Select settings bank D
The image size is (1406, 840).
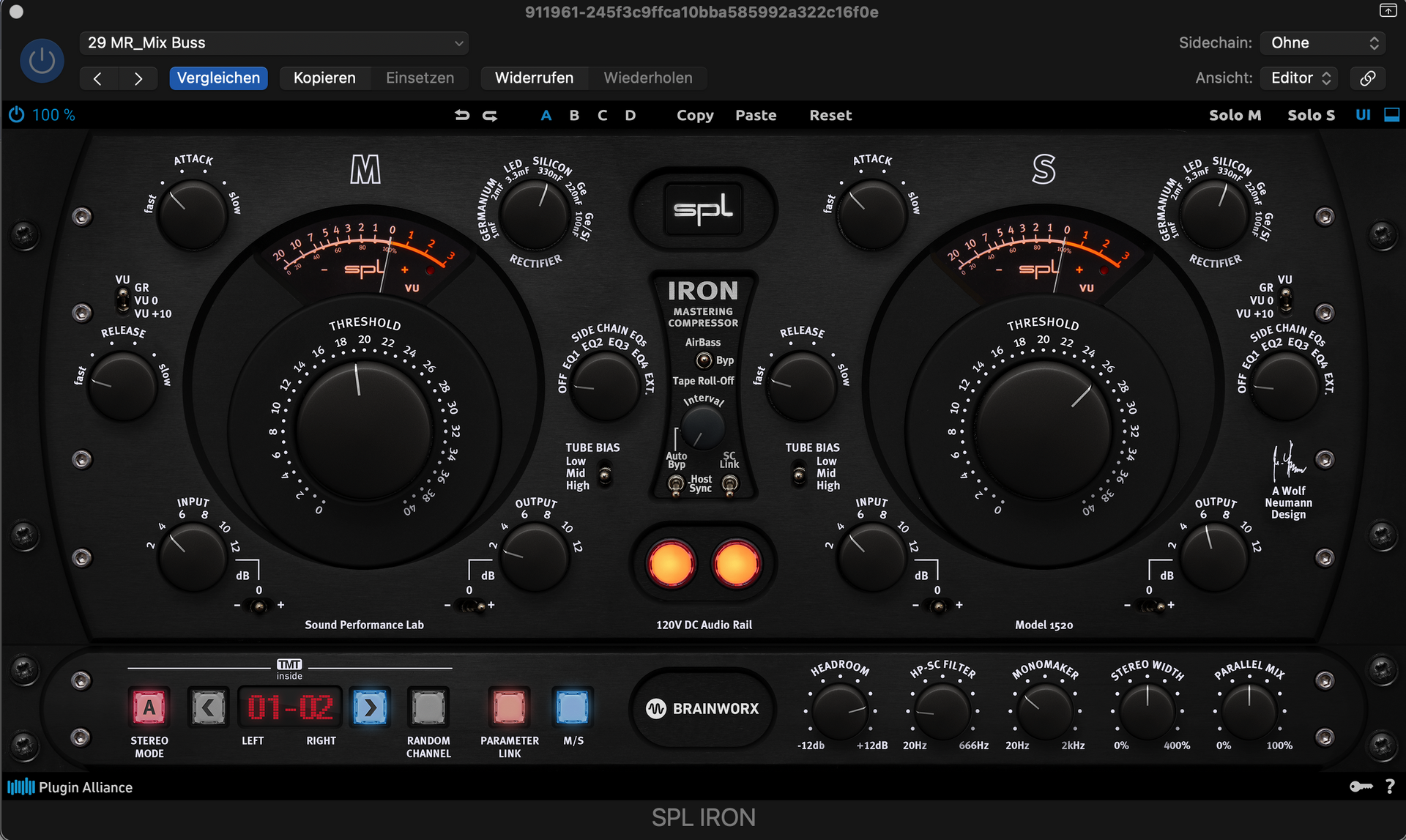click(x=630, y=115)
